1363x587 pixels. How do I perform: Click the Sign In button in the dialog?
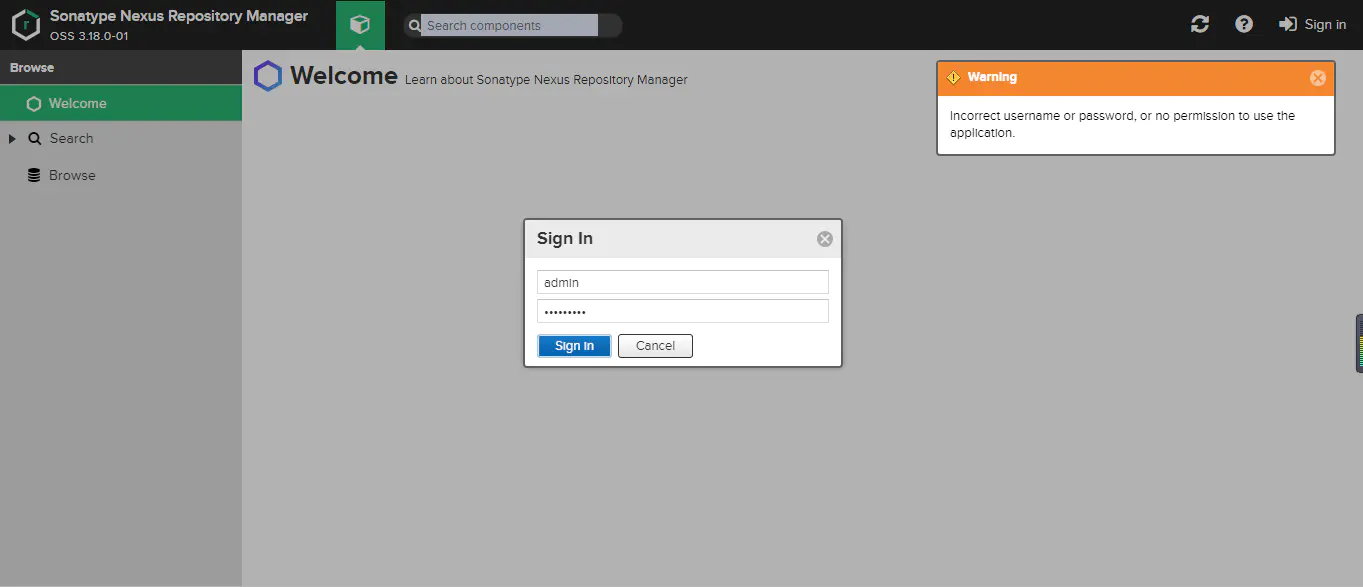pos(573,345)
